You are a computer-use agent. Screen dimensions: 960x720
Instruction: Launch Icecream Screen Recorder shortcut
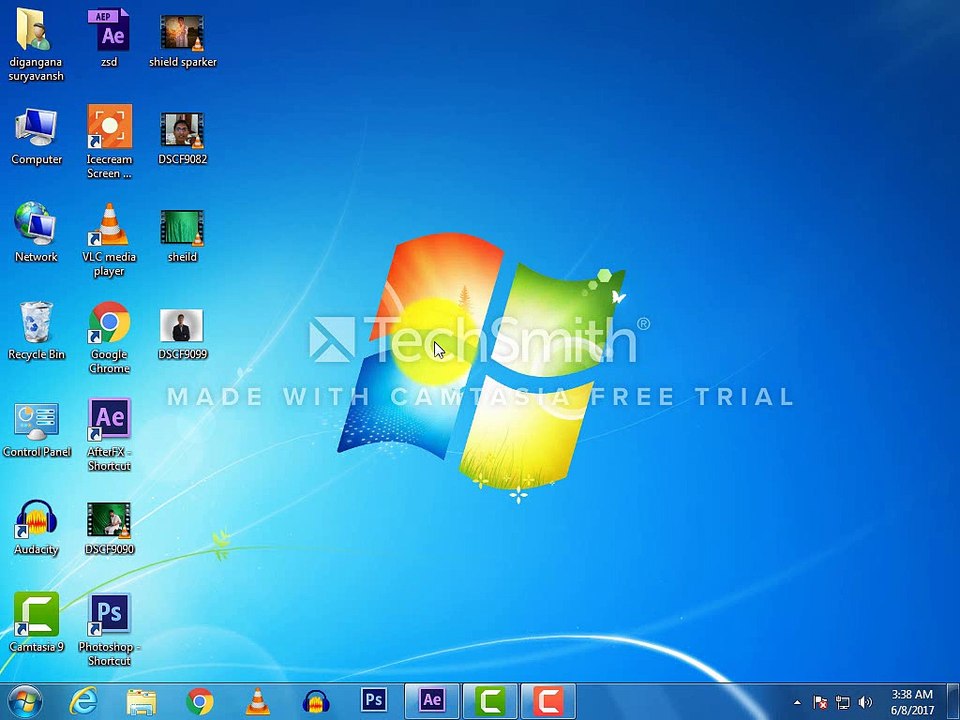coord(109,142)
